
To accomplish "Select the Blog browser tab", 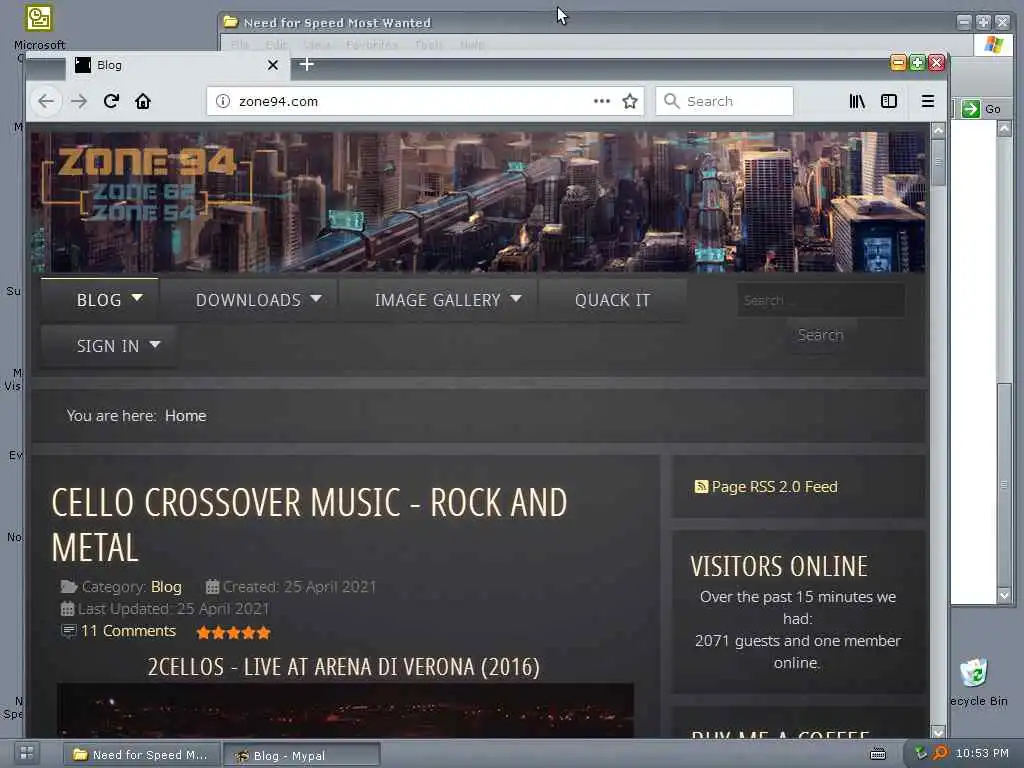I will (178, 65).
